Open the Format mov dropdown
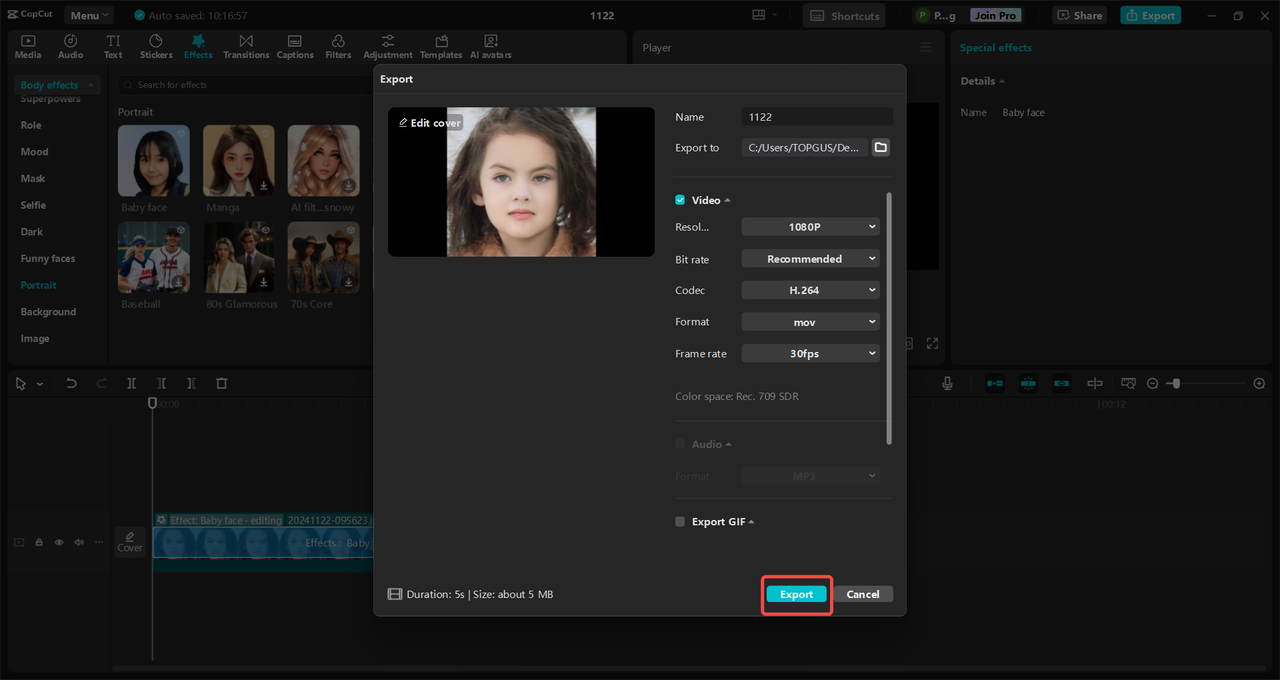1280x680 pixels. click(811, 322)
